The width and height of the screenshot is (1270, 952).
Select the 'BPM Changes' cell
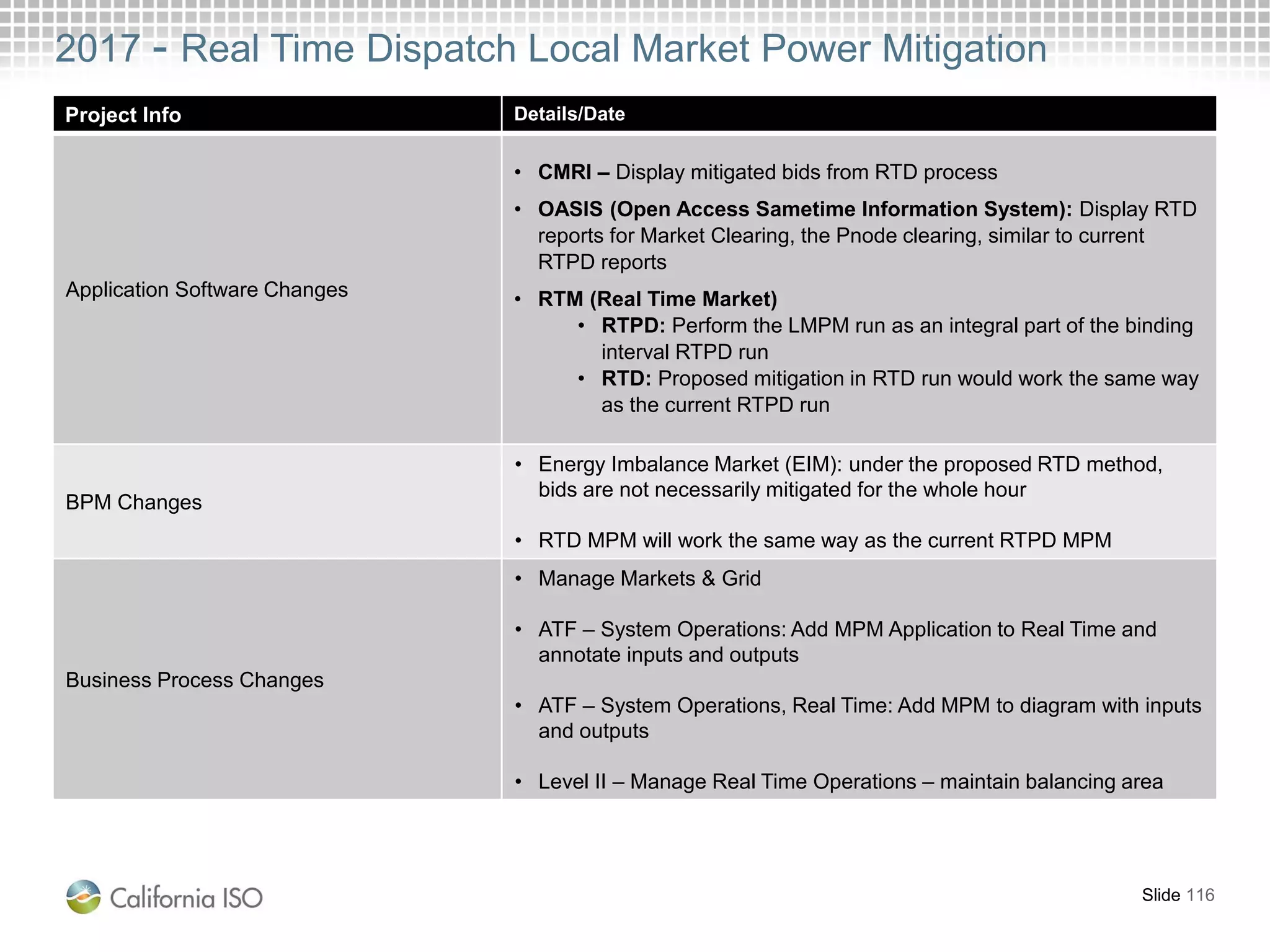pyautogui.click(x=277, y=502)
